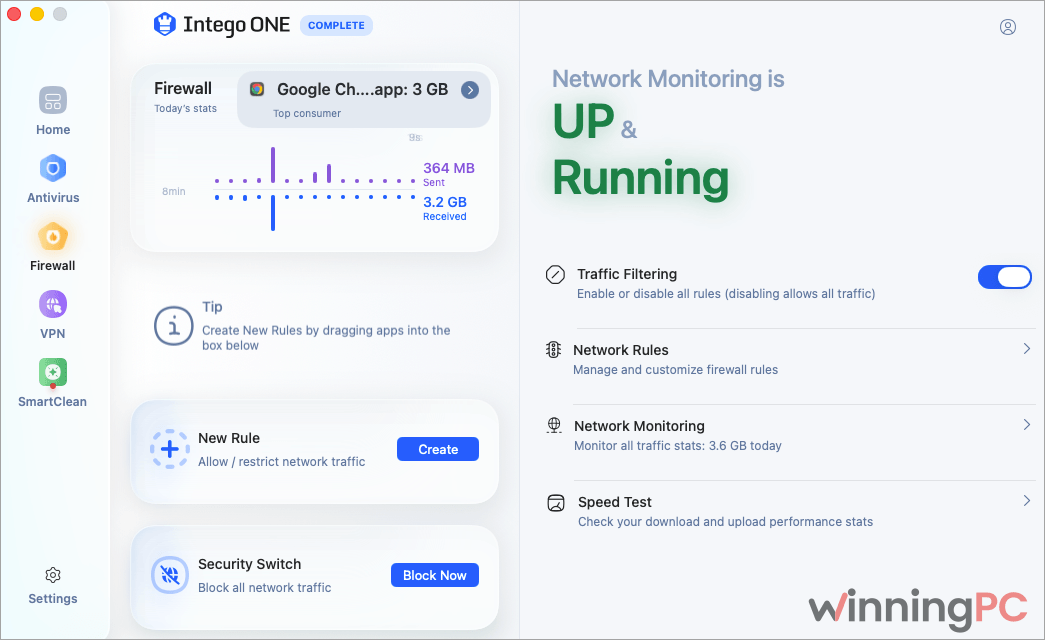Click the Network Rules title
The image size is (1045, 640).
(x=620, y=350)
